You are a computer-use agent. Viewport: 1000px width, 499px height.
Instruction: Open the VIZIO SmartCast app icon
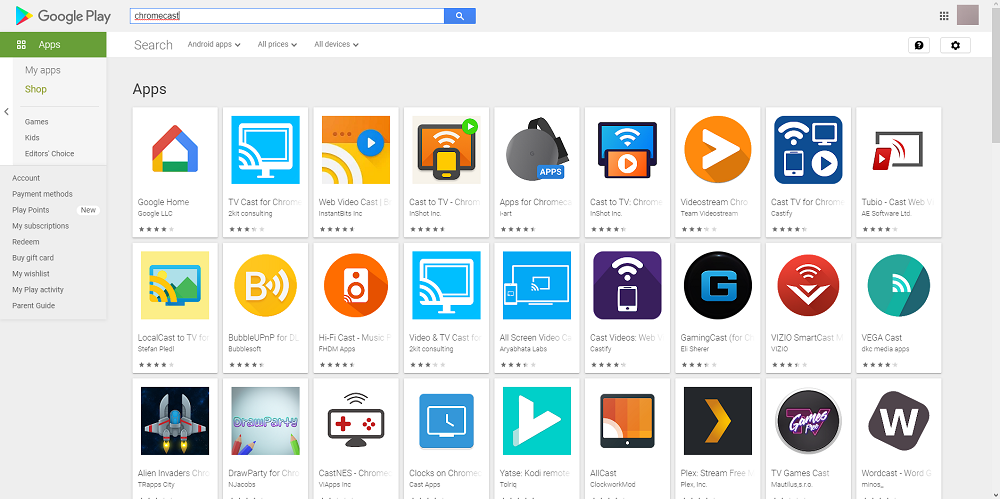coord(808,285)
